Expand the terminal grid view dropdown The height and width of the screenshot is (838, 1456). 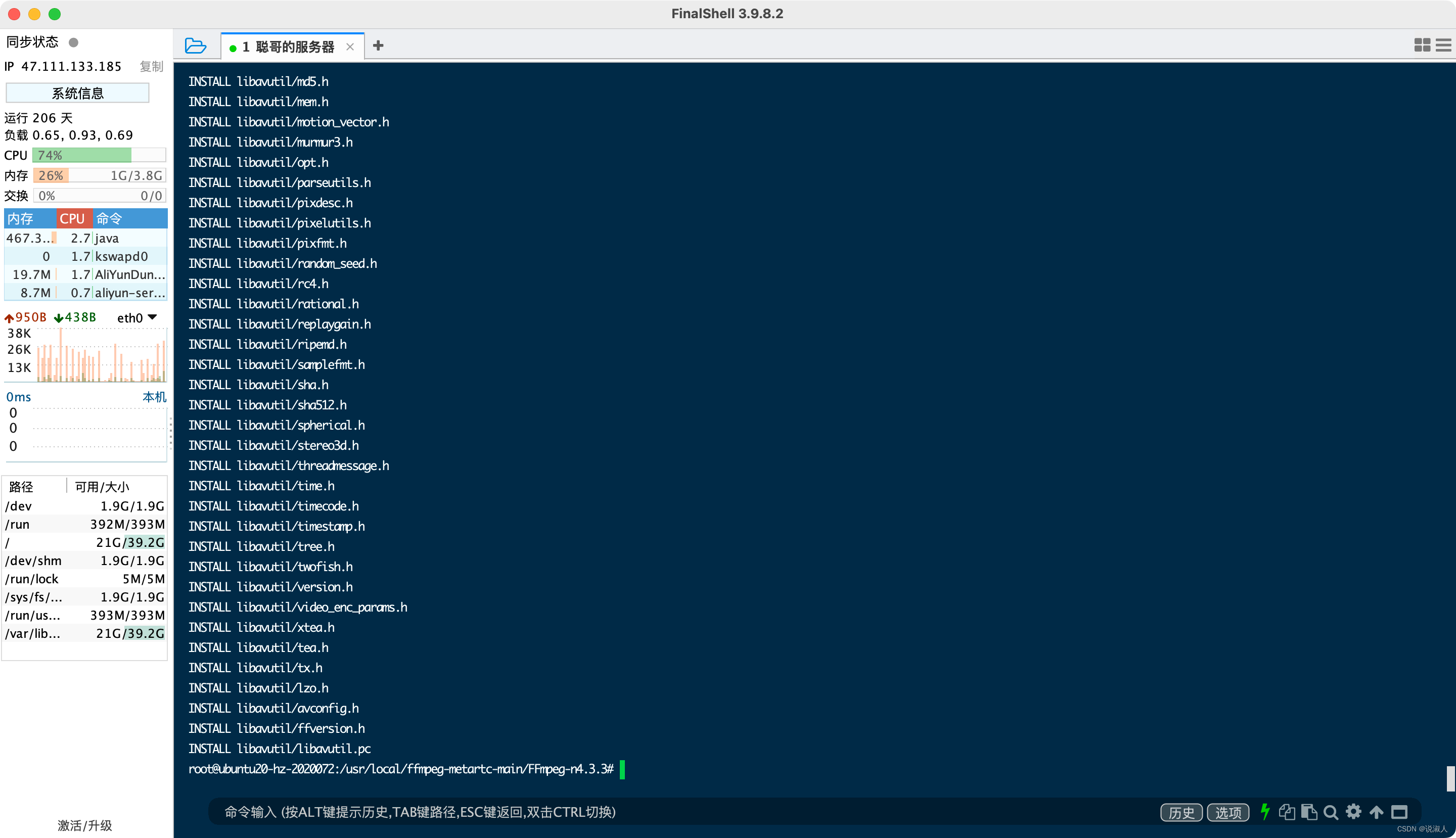point(1422,44)
